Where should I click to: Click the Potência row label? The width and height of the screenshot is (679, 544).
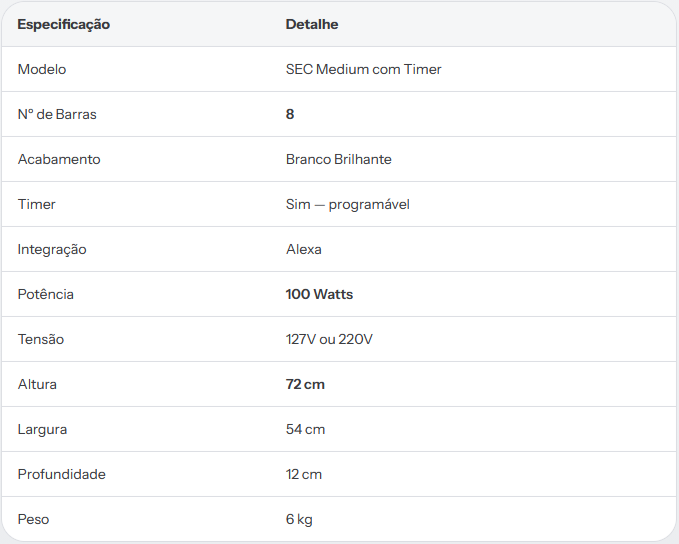coord(45,295)
